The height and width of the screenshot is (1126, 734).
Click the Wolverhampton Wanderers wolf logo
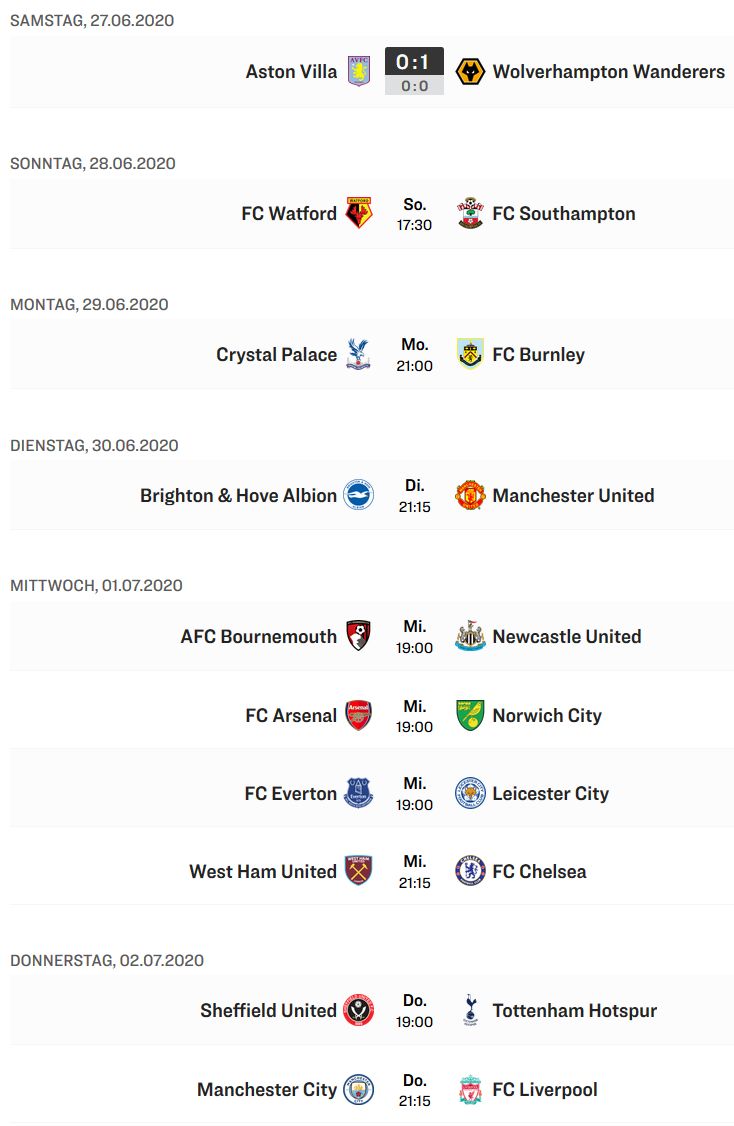tap(470, 71)
